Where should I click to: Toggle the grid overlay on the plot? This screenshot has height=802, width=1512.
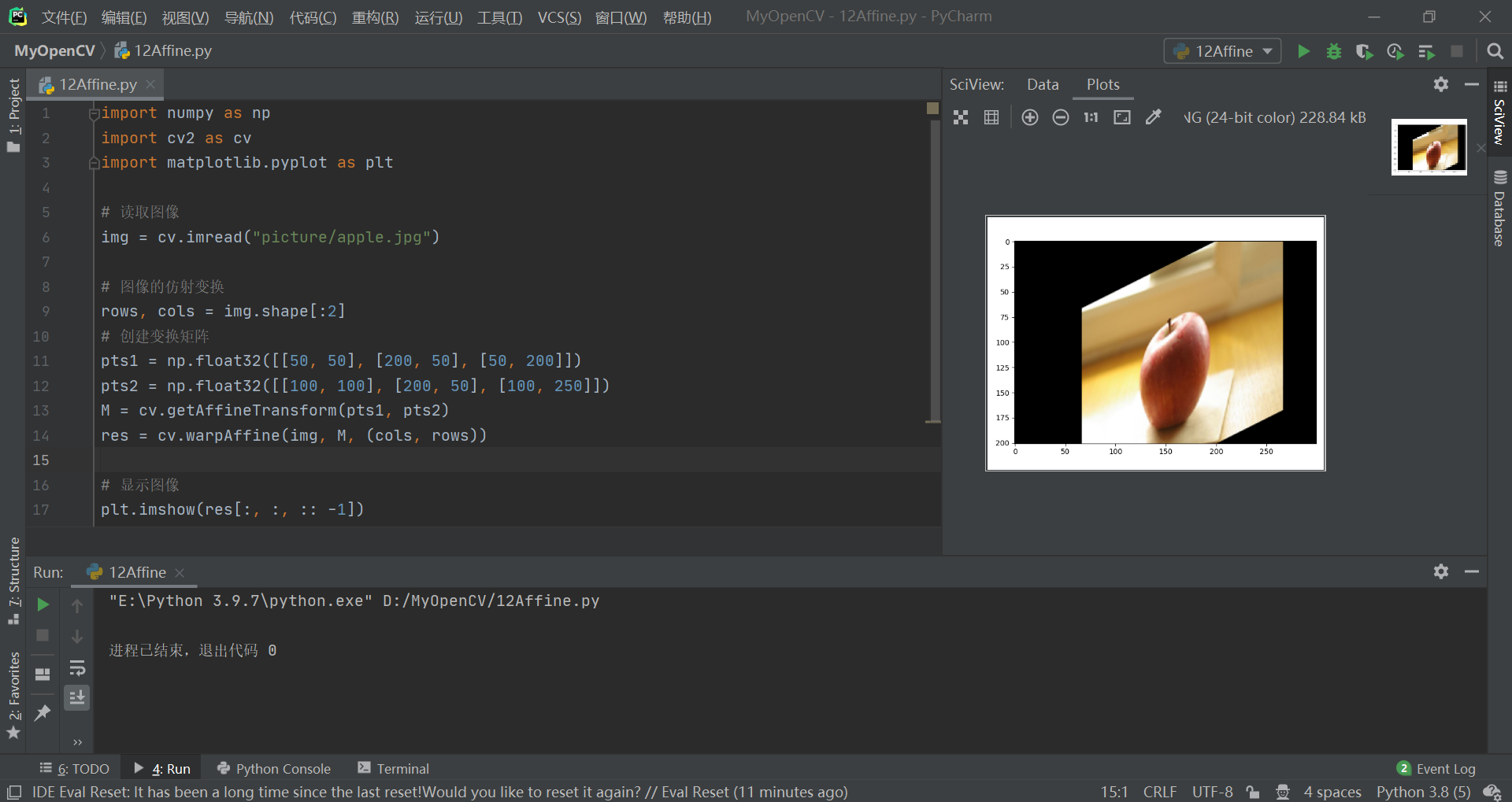[991, 116]
